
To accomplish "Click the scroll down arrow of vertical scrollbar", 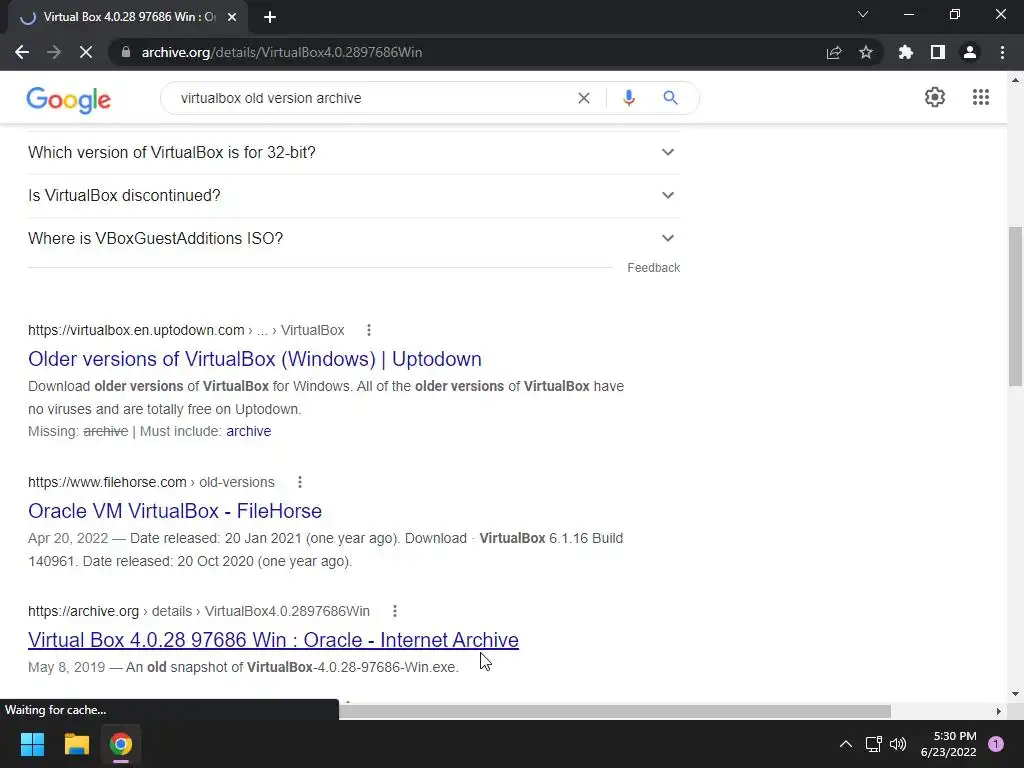I will point(1015,694).
